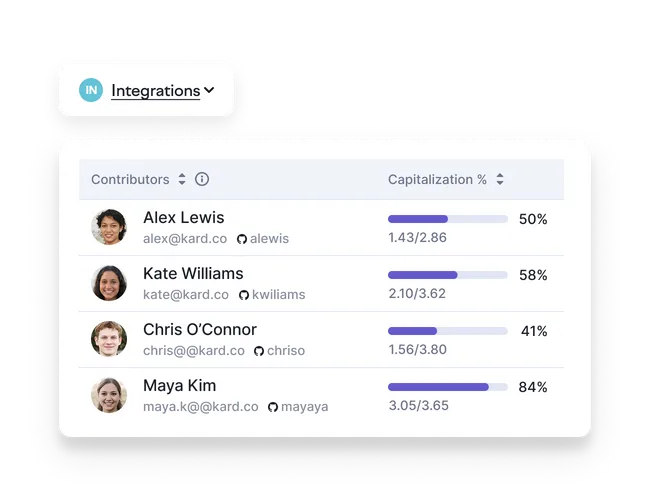Select the Chris O'Connor name
Viewport: 650px width, 500px height.
(200, 330)
